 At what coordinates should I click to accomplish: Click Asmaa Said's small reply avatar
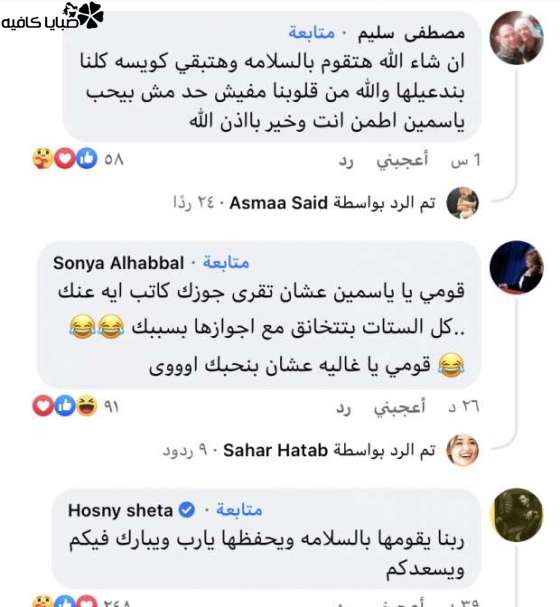[462, 203]
